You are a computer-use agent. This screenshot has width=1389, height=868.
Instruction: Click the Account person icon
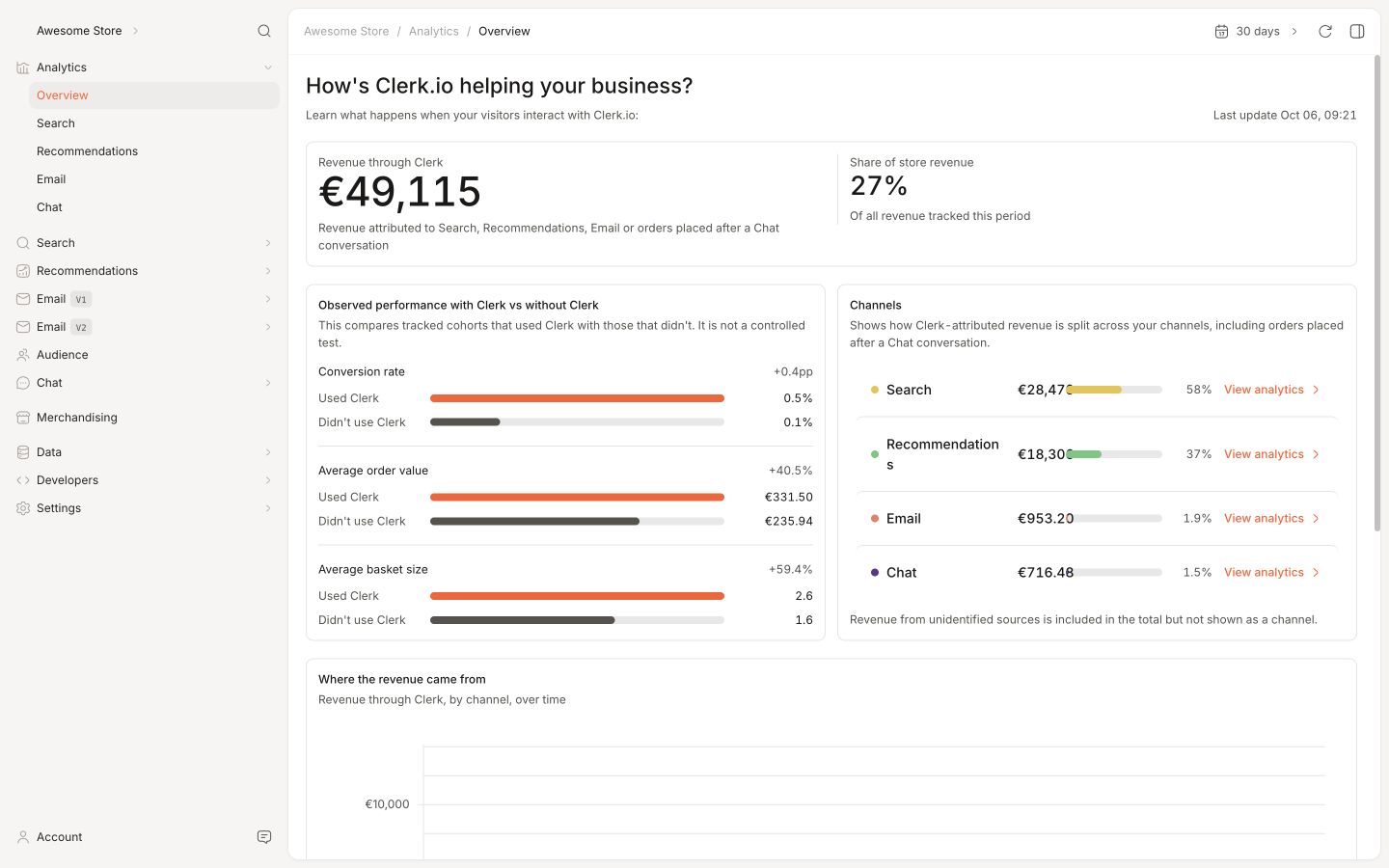click(23, 837)
